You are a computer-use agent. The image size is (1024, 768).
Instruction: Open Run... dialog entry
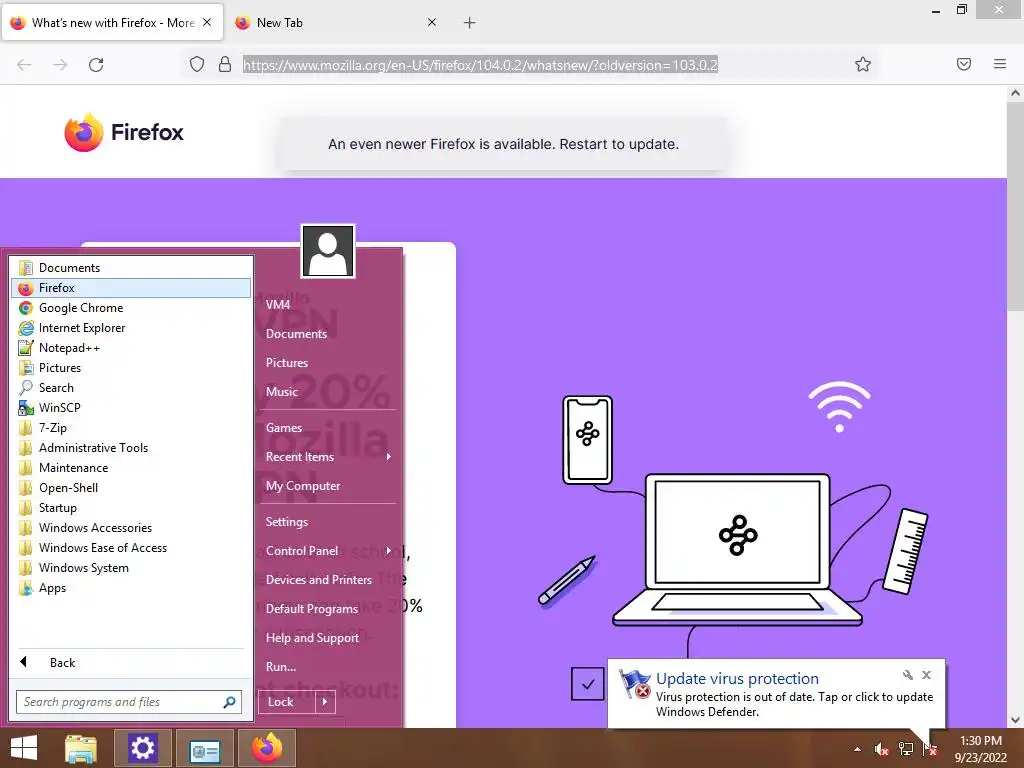[328, 667]
